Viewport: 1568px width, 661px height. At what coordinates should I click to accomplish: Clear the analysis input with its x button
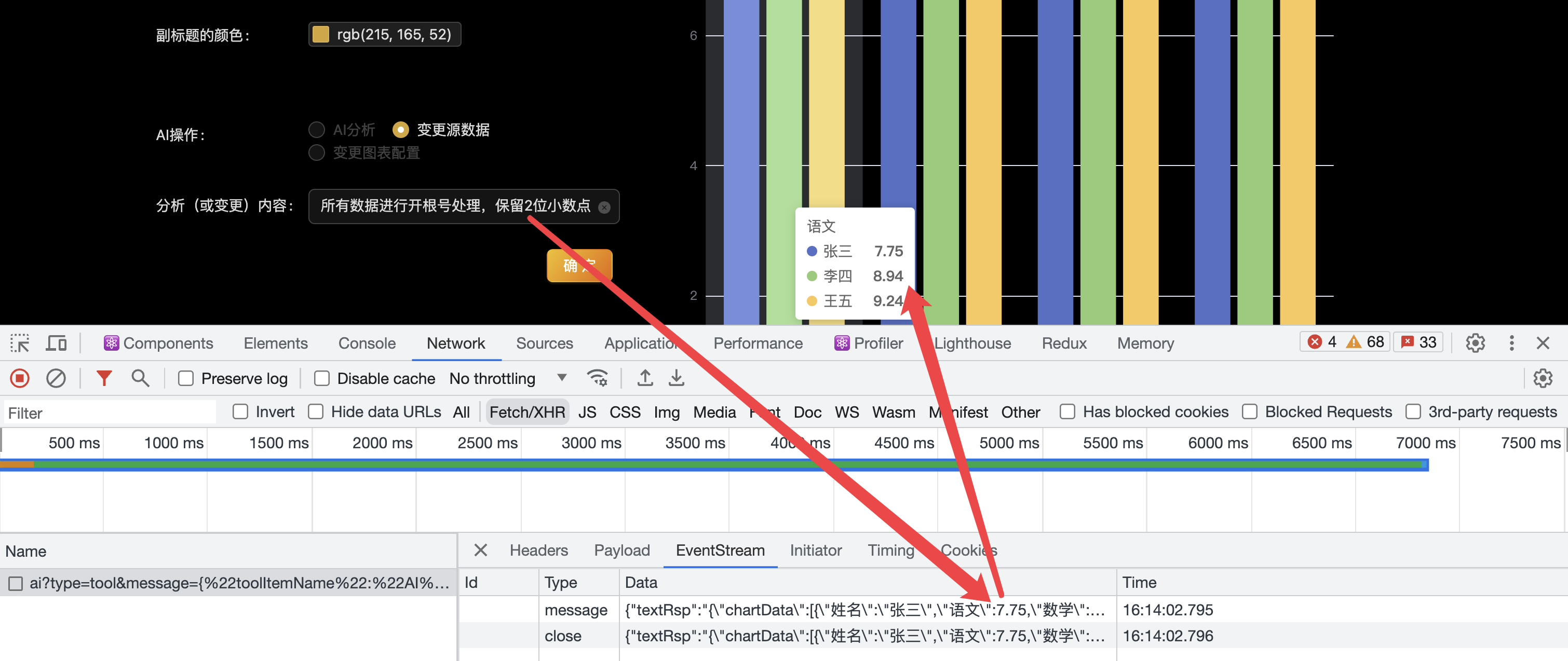(x=603, y=206)
